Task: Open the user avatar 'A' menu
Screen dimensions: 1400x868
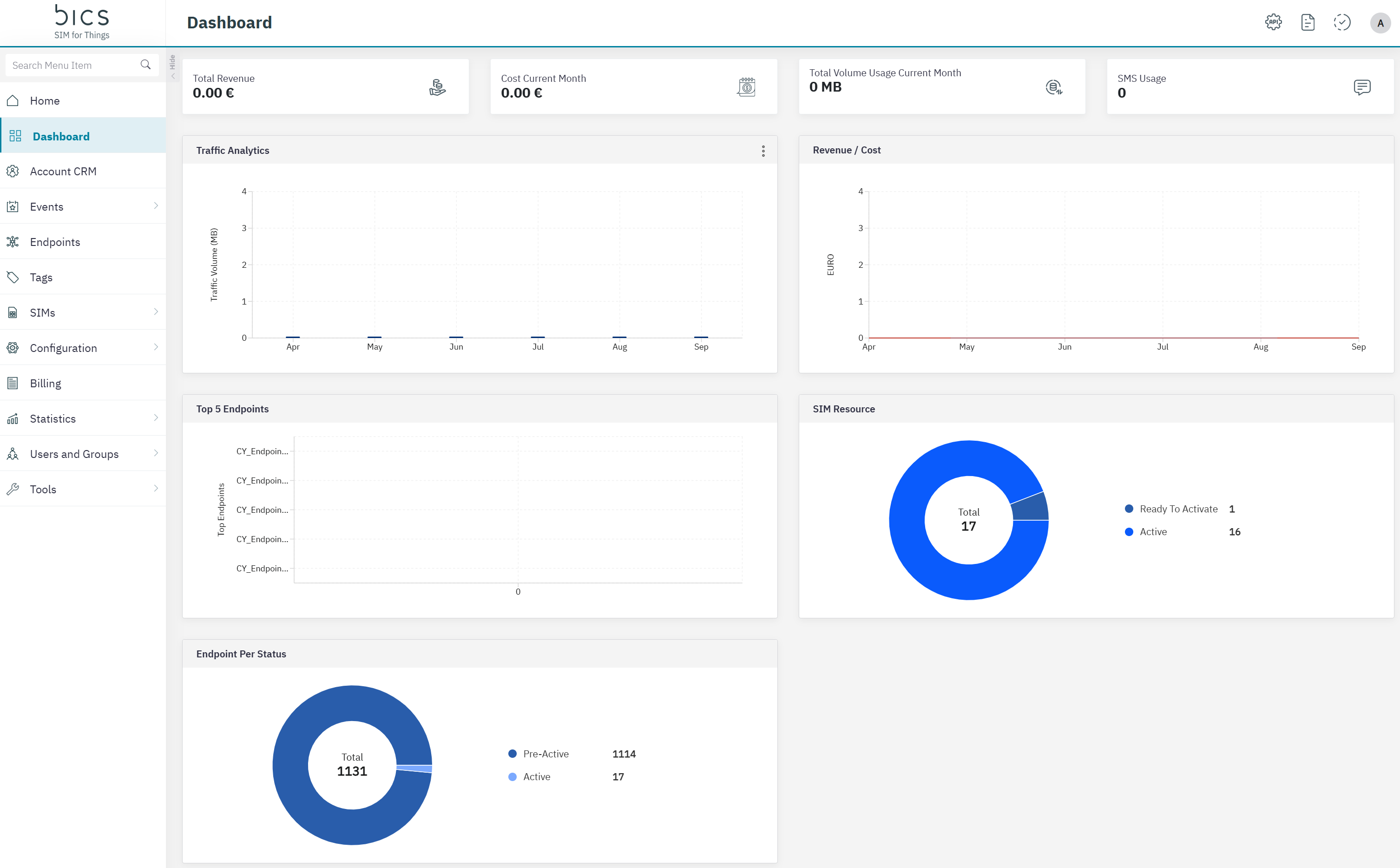Action: 1380,23
